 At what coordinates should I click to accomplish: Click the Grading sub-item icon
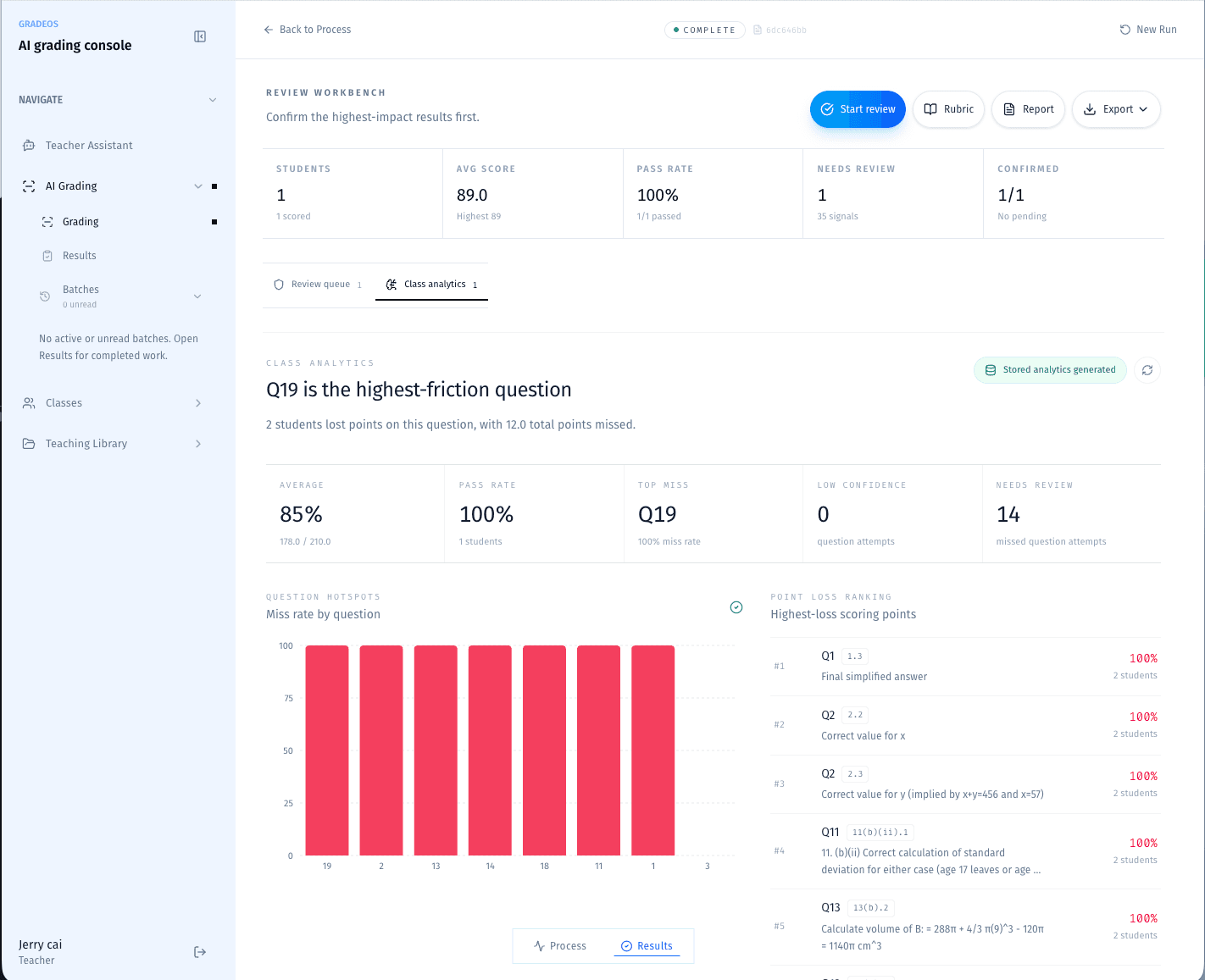(47, 222)
